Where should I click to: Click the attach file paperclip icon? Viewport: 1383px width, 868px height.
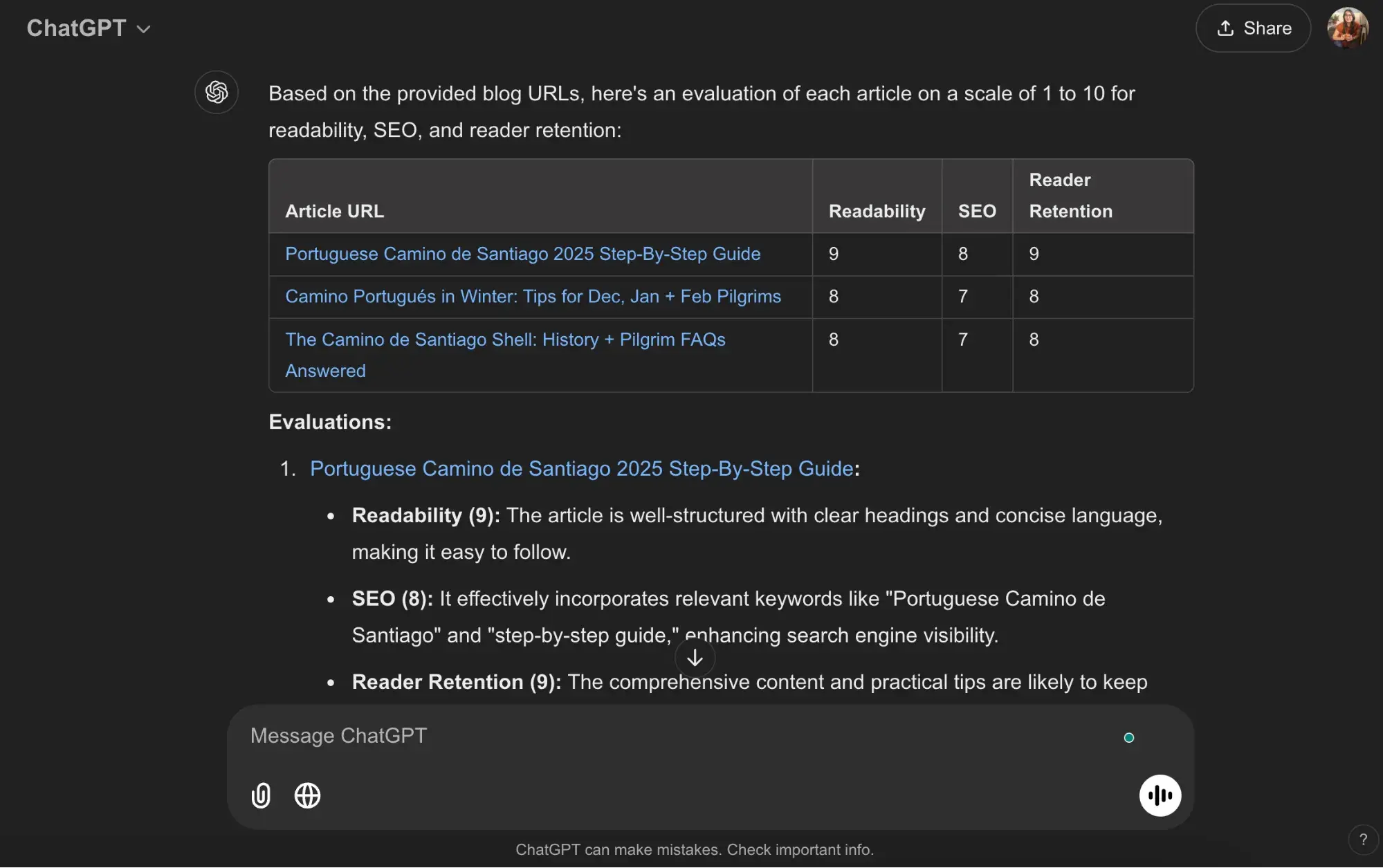(261, 795)
